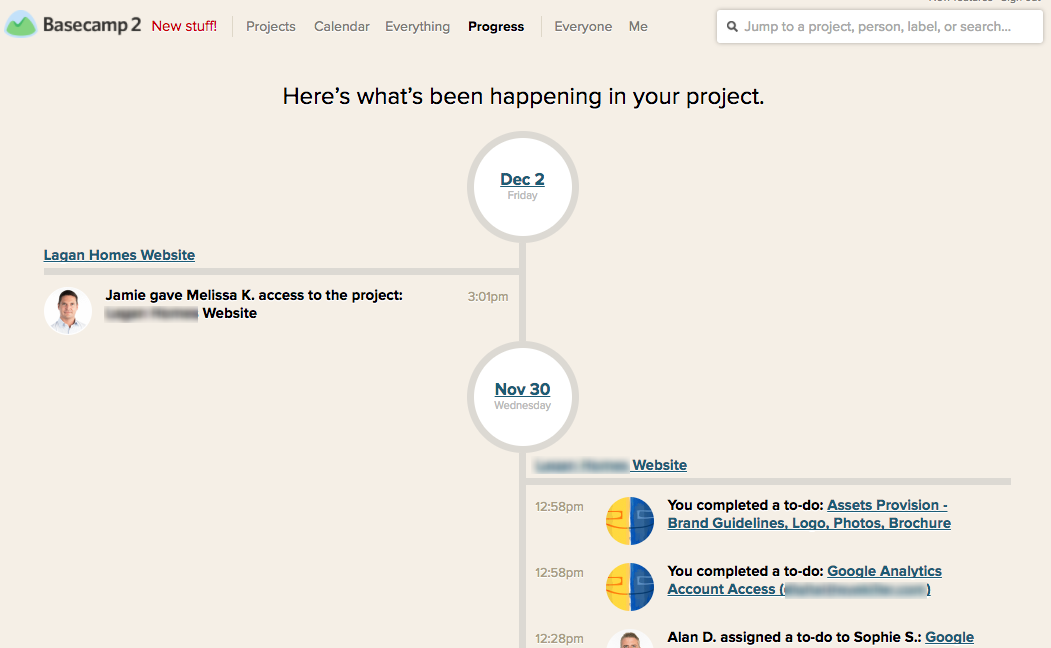Go to the Calendar page
The height and width of the screenshot is (648, 1051).
(342, 27)
